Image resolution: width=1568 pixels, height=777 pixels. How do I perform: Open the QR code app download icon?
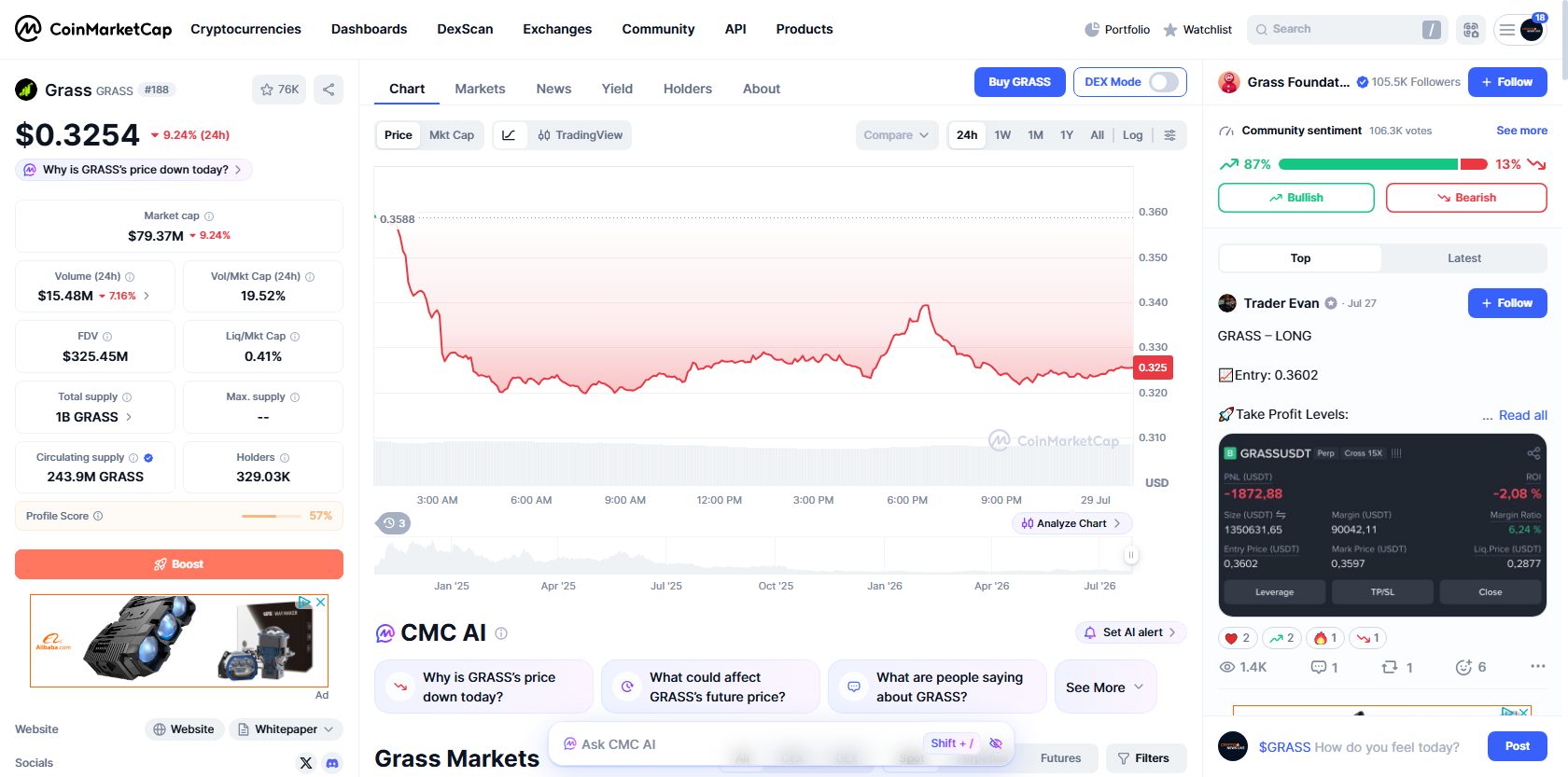[1471, 30]
